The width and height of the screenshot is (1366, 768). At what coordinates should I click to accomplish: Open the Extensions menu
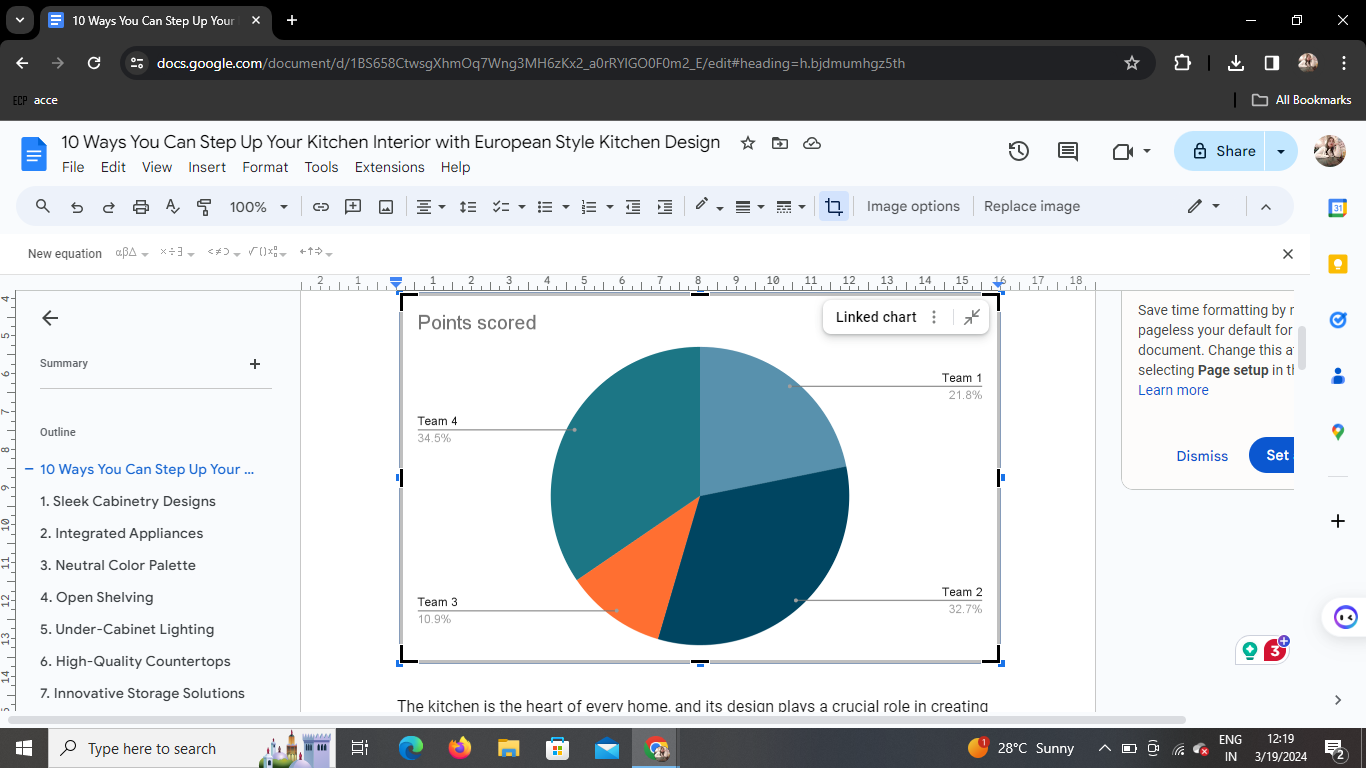click(389, 167)
